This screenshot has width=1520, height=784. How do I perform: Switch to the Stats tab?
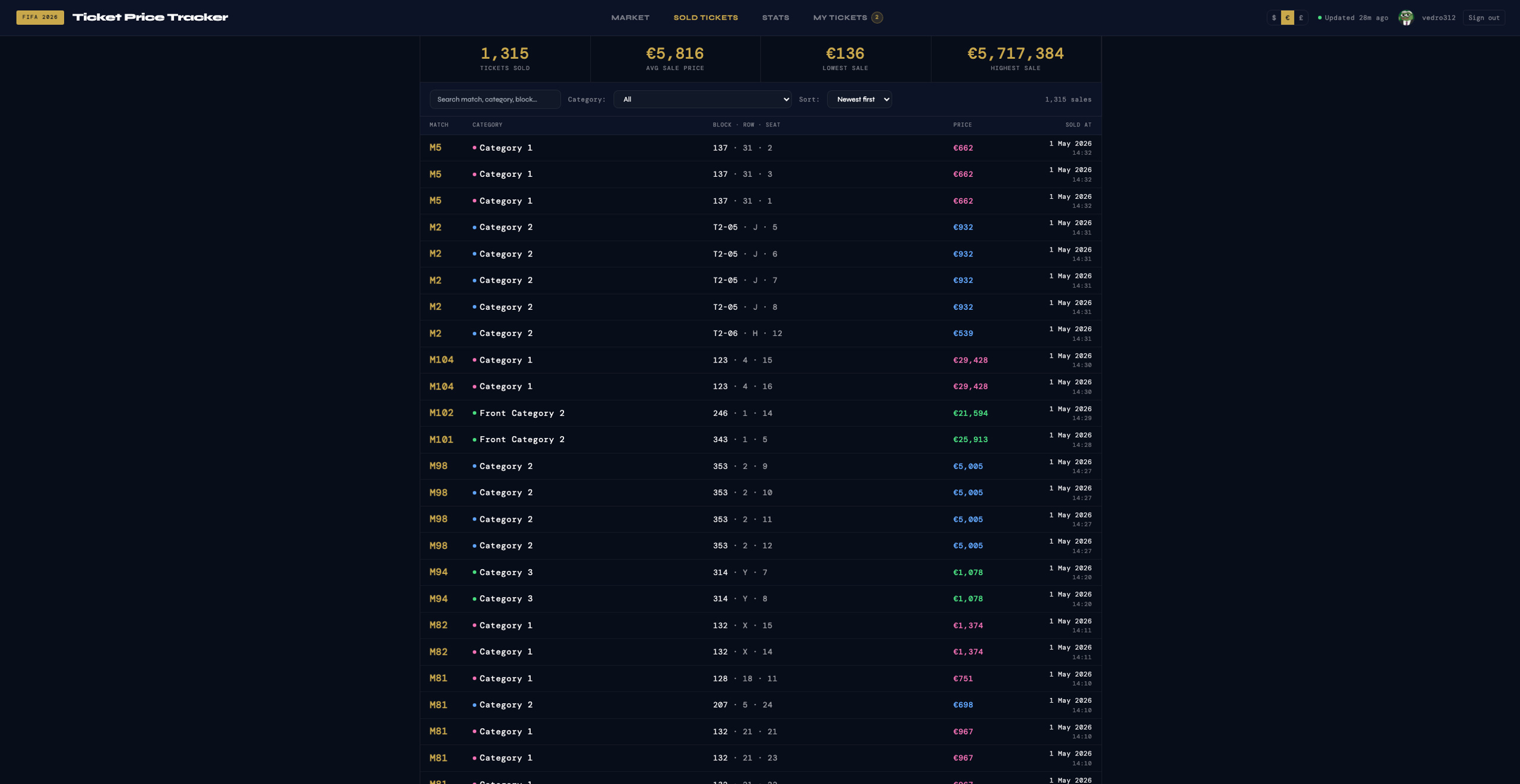pyautogui.click(x=775, y=18)
